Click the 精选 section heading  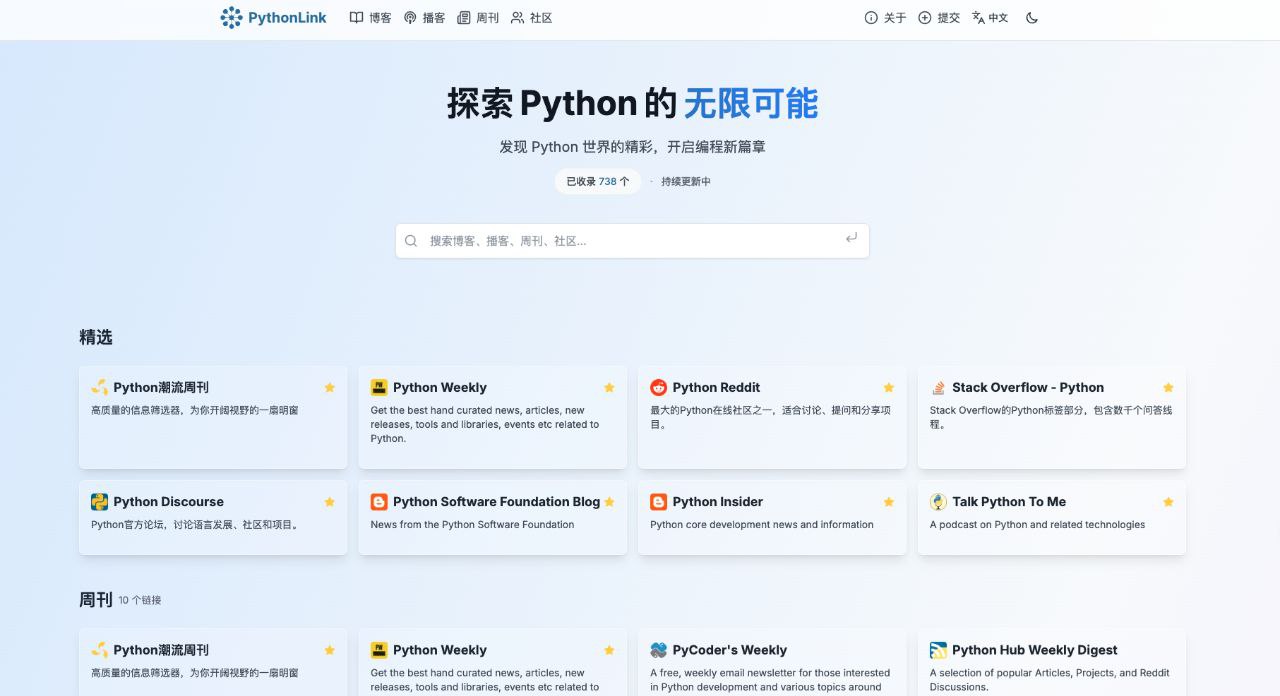coord(96,337)
